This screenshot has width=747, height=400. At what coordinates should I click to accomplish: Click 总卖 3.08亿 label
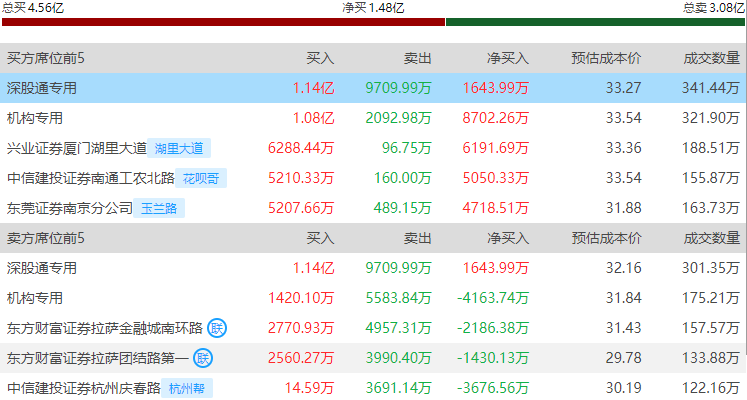(714, 8)
